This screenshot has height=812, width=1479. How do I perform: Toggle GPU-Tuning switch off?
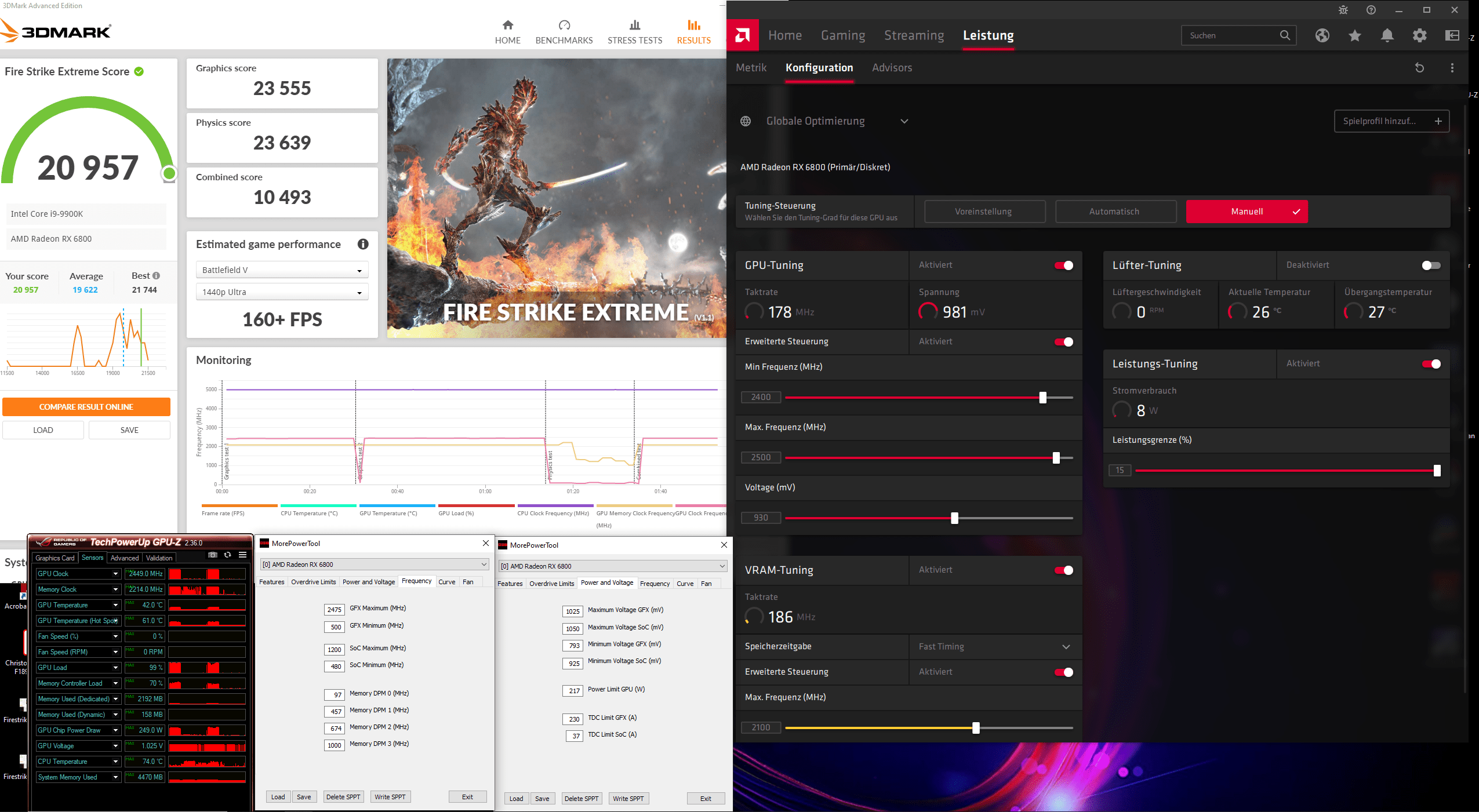(x=1064, y=265)
